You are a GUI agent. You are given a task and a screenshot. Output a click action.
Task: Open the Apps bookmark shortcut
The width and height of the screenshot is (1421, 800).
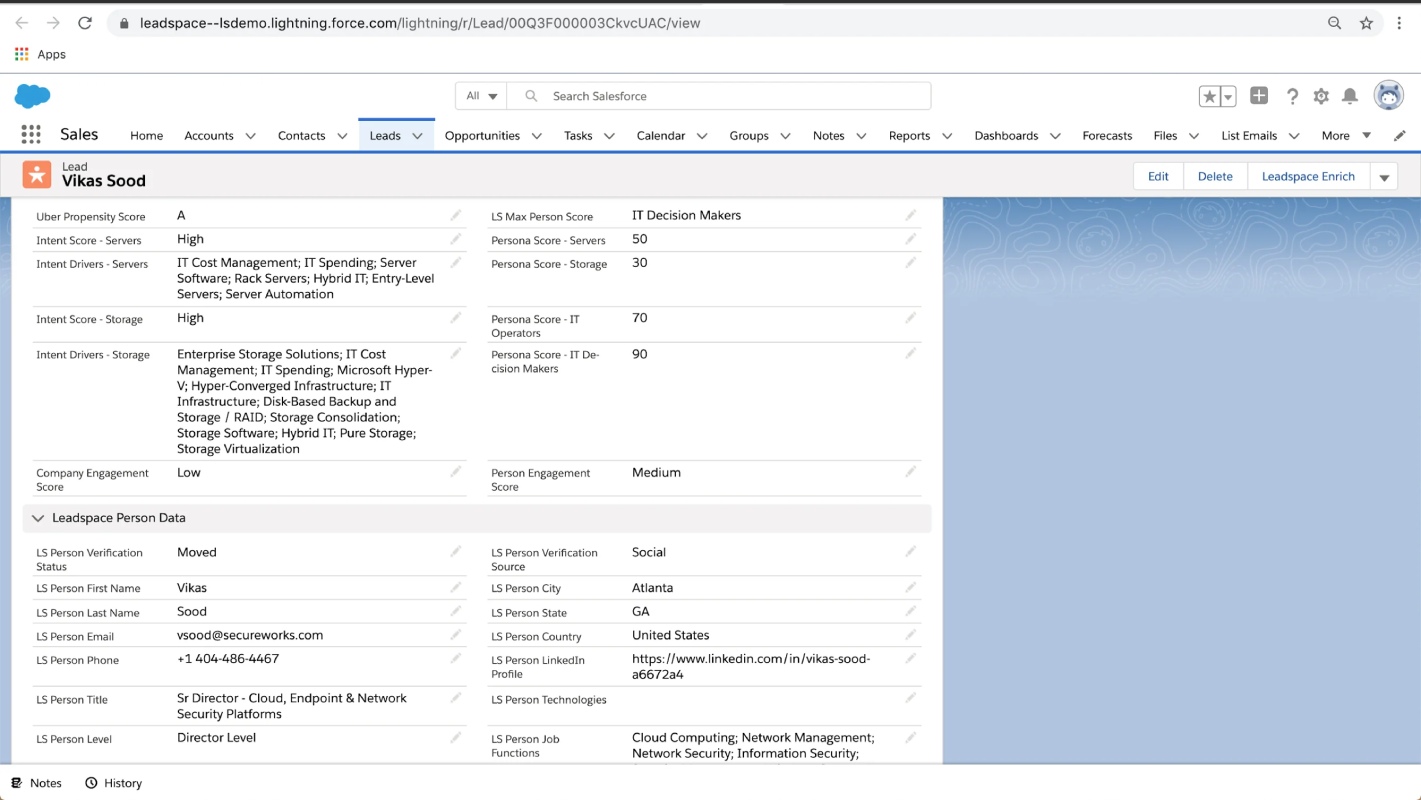point(40,54)
